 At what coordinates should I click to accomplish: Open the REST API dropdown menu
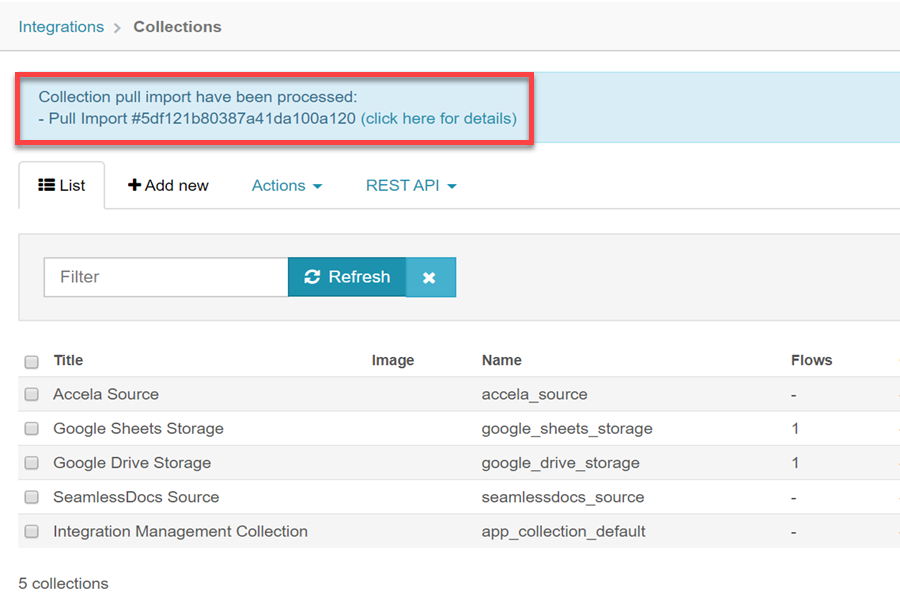[411, 185]
